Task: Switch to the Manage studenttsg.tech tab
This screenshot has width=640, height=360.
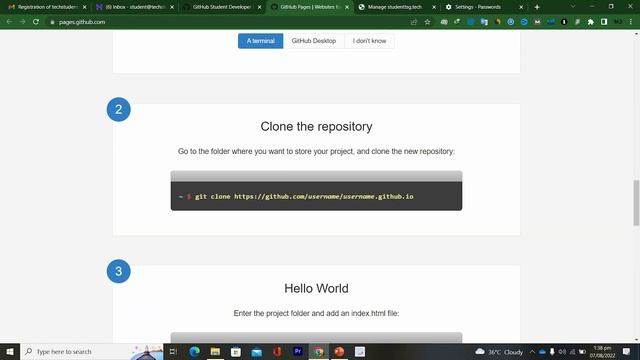Action: click(x=396, y=7)
